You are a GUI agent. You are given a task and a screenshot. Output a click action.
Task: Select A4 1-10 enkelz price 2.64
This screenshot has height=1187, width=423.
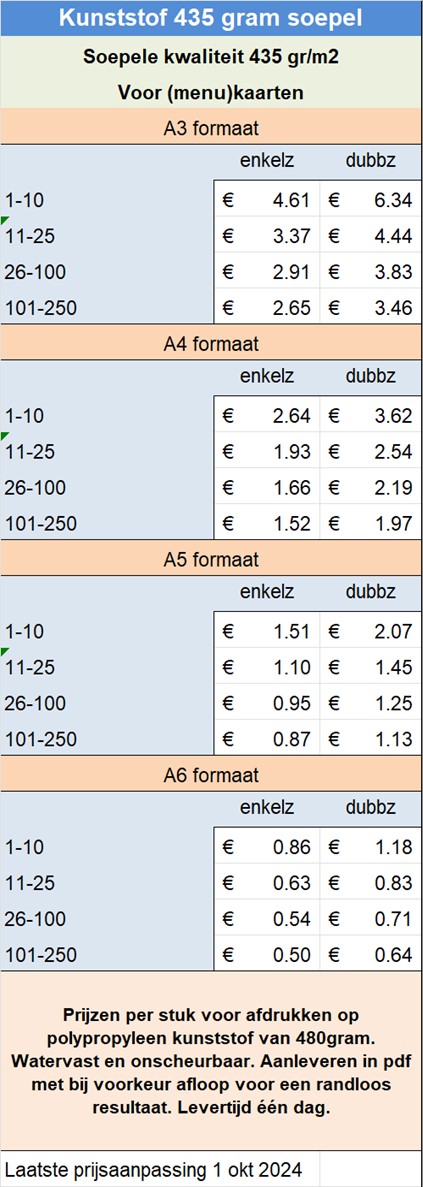[x=266, y=416]
